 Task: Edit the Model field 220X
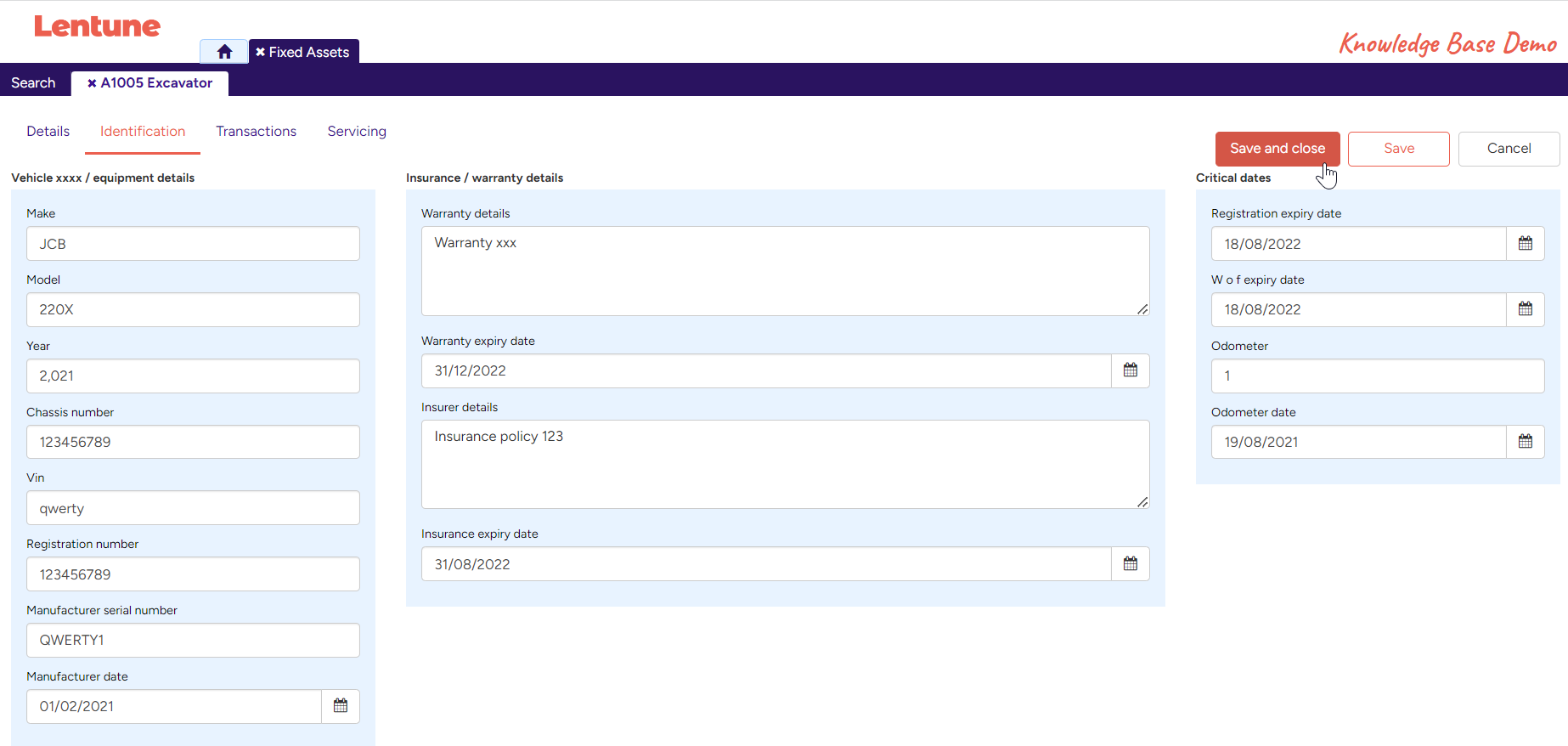tap(193, 309)
